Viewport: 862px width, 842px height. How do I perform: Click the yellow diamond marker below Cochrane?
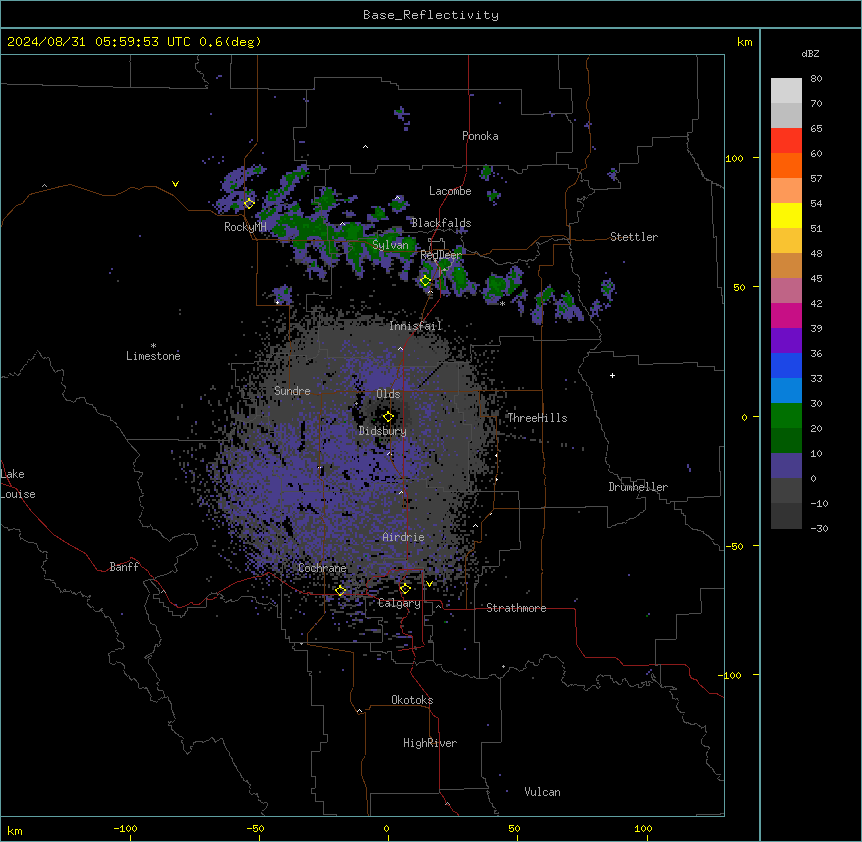(x=340, y=590)
